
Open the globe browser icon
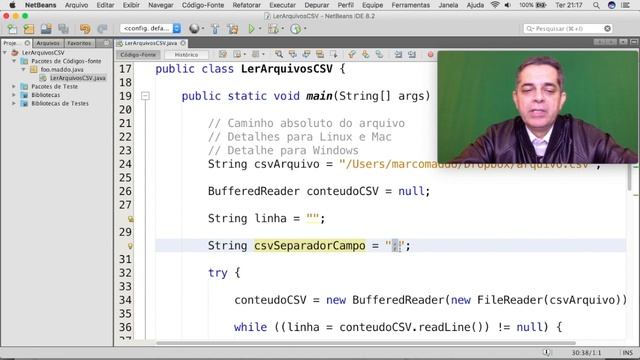pyautogui.click(x=194, y=29)
